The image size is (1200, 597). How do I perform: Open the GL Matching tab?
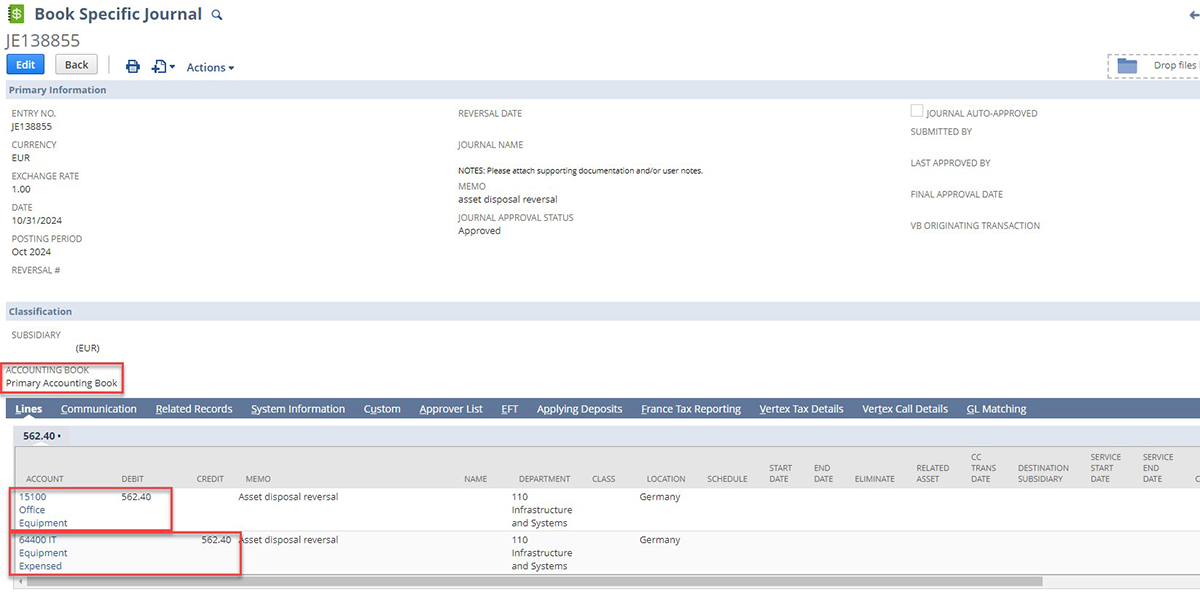996,409
